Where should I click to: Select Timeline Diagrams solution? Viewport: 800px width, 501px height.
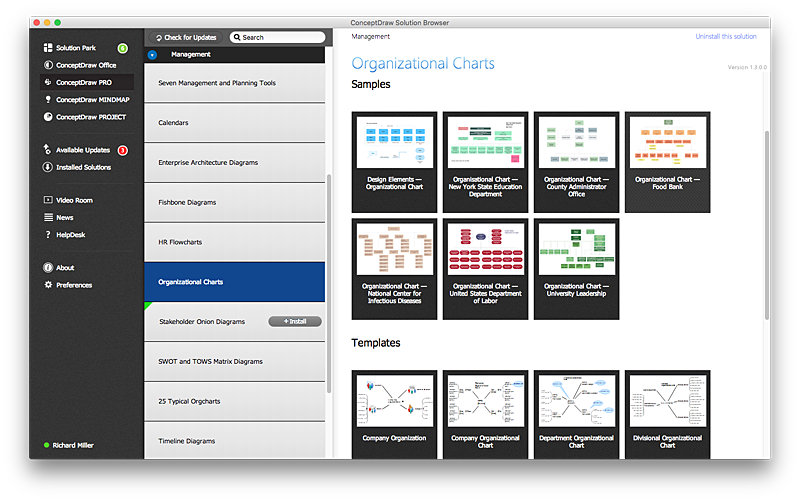pos(235,441)
